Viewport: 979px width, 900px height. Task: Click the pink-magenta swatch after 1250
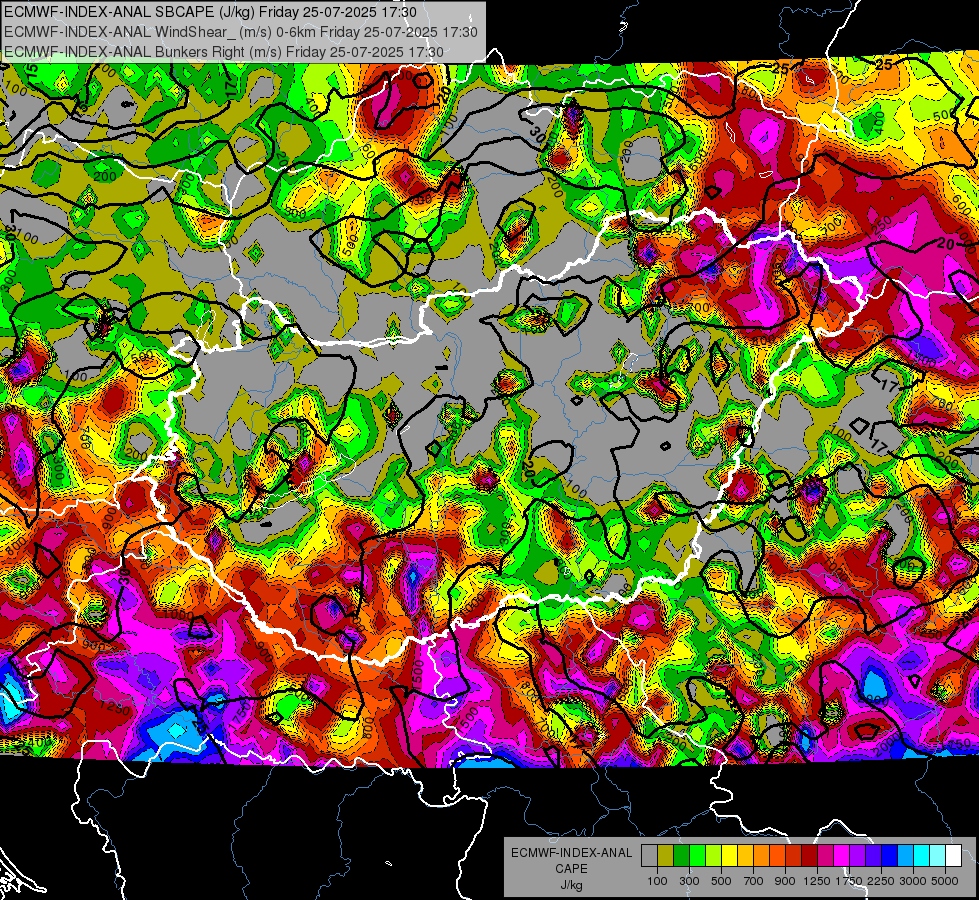[x=825, y=856]
